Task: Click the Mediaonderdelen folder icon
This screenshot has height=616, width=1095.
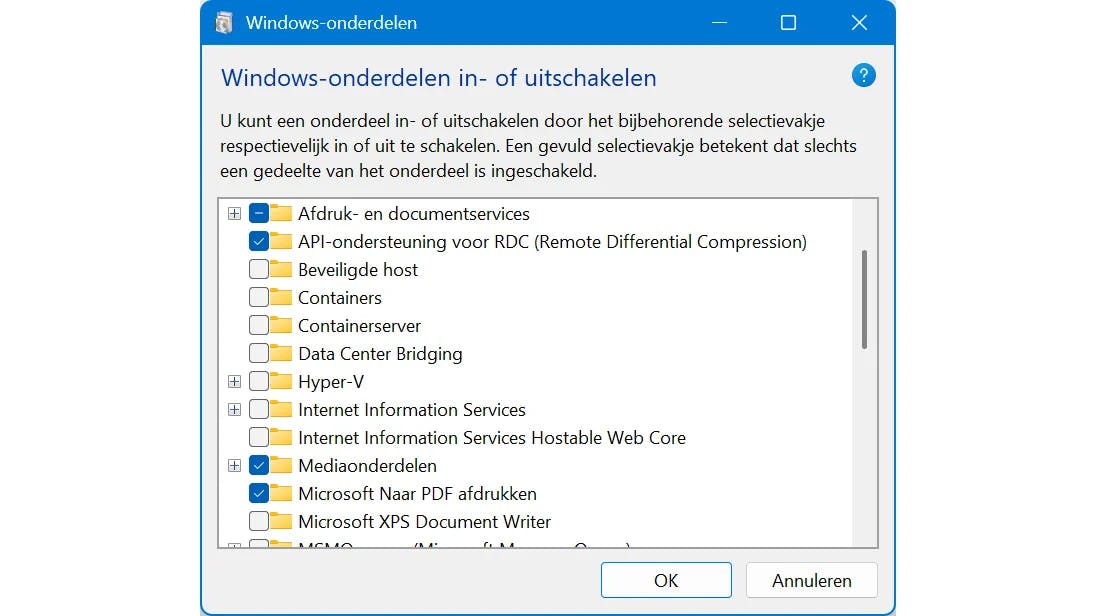Action: [280, 465]
